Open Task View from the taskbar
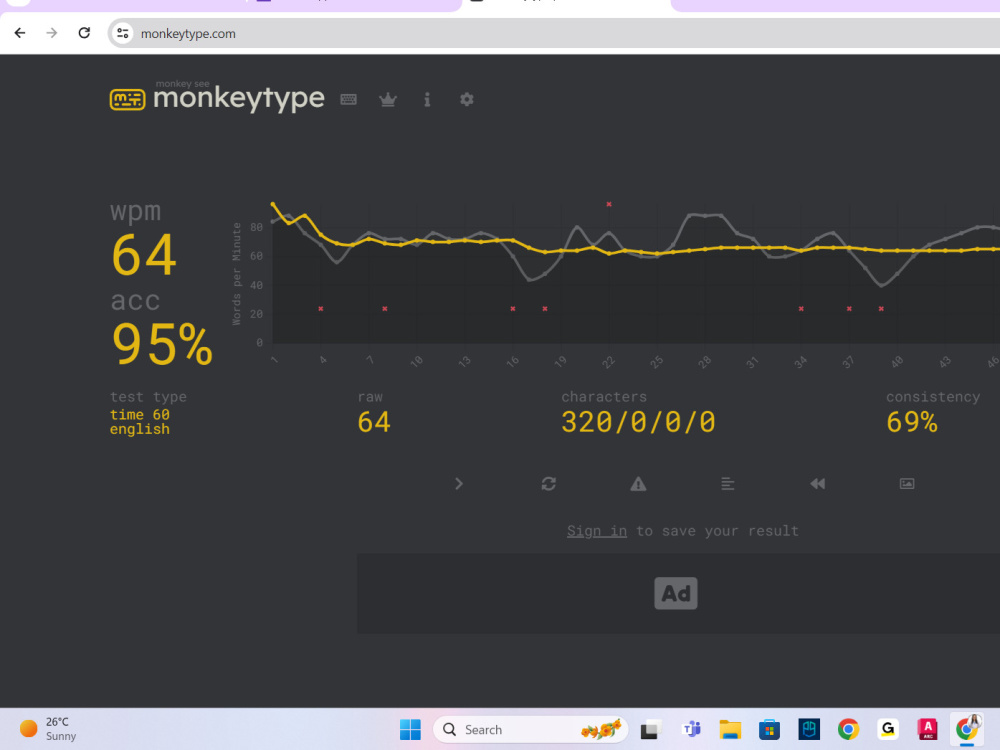Viewport: 1000px width, 750px height. point(651,729)
